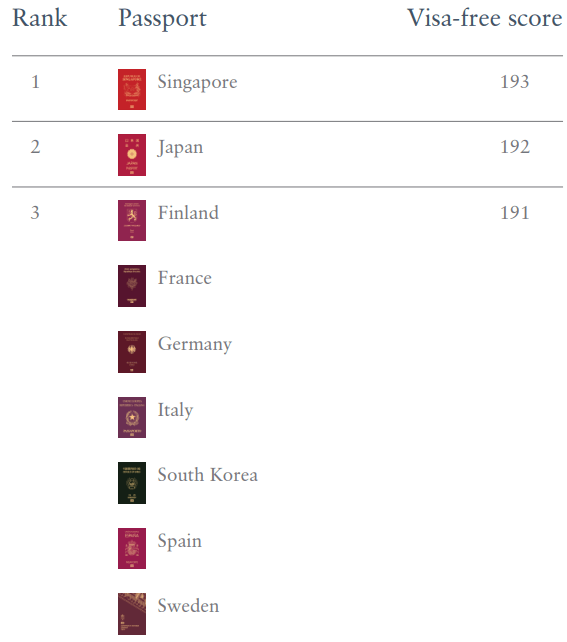
Task: Click the Sweden passport cover thumbnail
Action: click(132, 614)
